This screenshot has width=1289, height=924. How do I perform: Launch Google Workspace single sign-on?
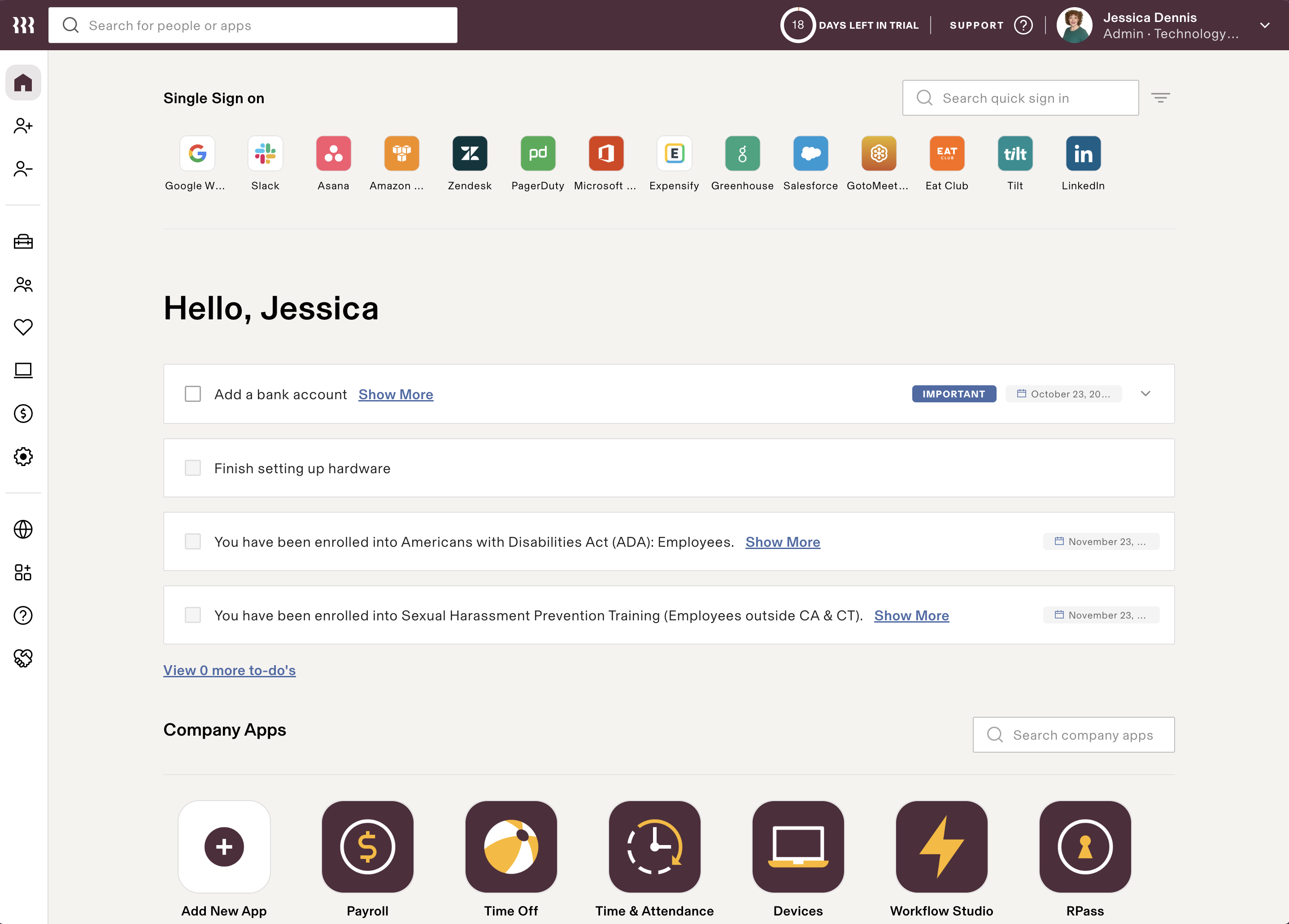click(197, 153)
